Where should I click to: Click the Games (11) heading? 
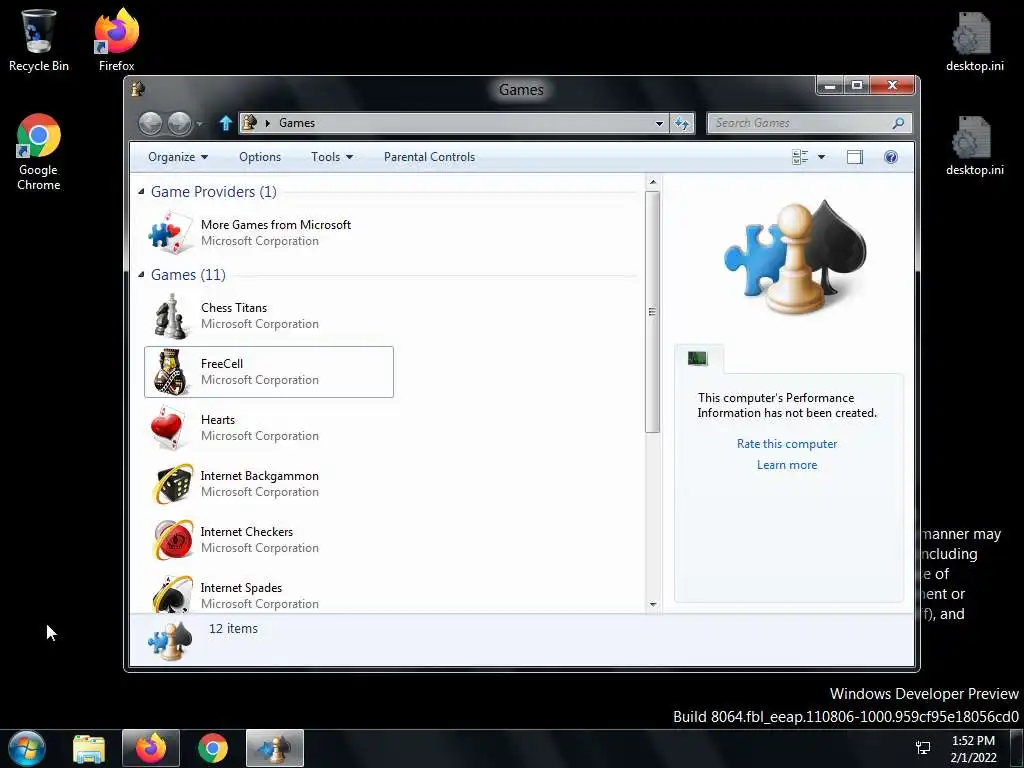(188, 274)
